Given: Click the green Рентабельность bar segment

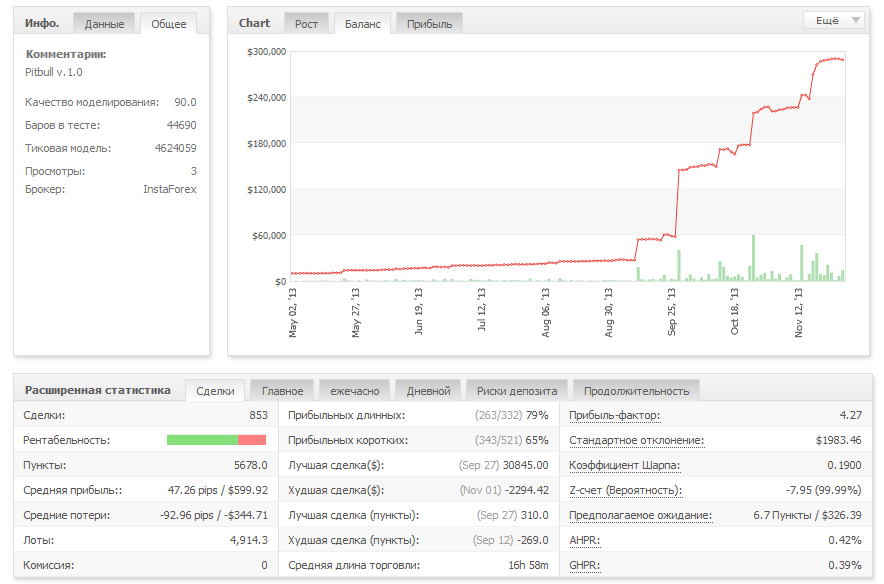Looking at the screenshot, I should (x=202, y=440).
